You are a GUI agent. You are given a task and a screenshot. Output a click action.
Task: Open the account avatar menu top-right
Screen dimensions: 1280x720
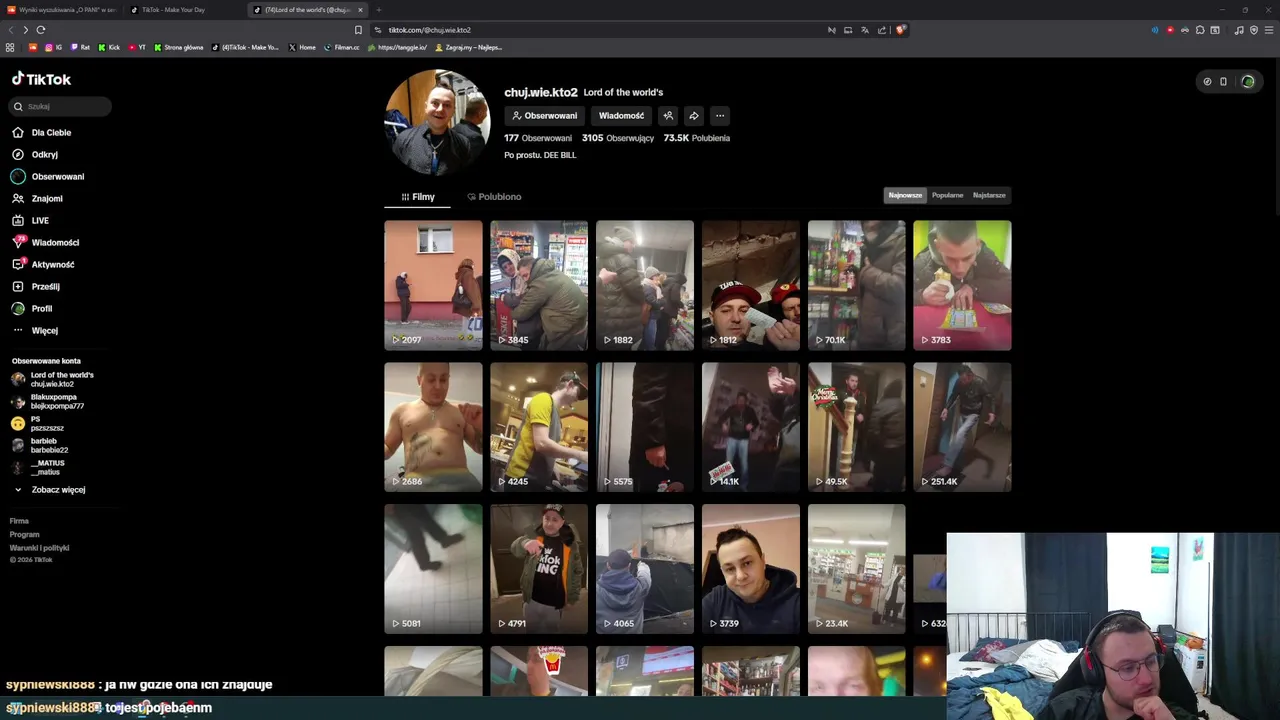pyautogui.click(x=1248, y=82)
